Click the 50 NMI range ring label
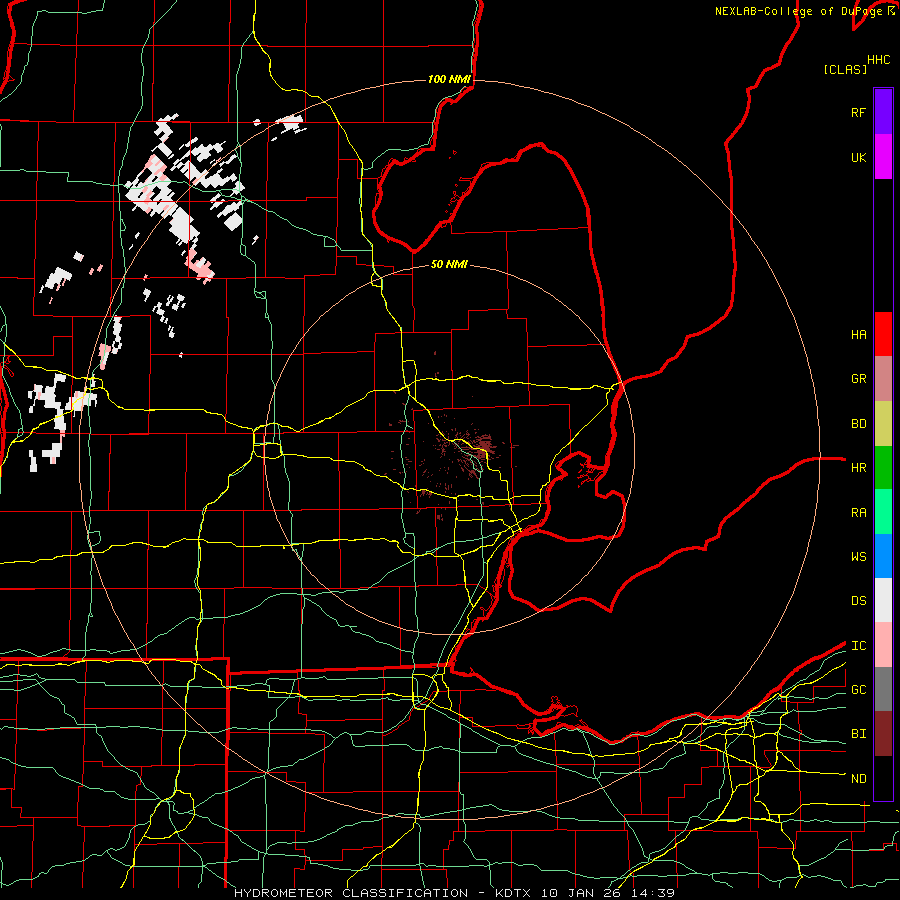 [449, 264]
